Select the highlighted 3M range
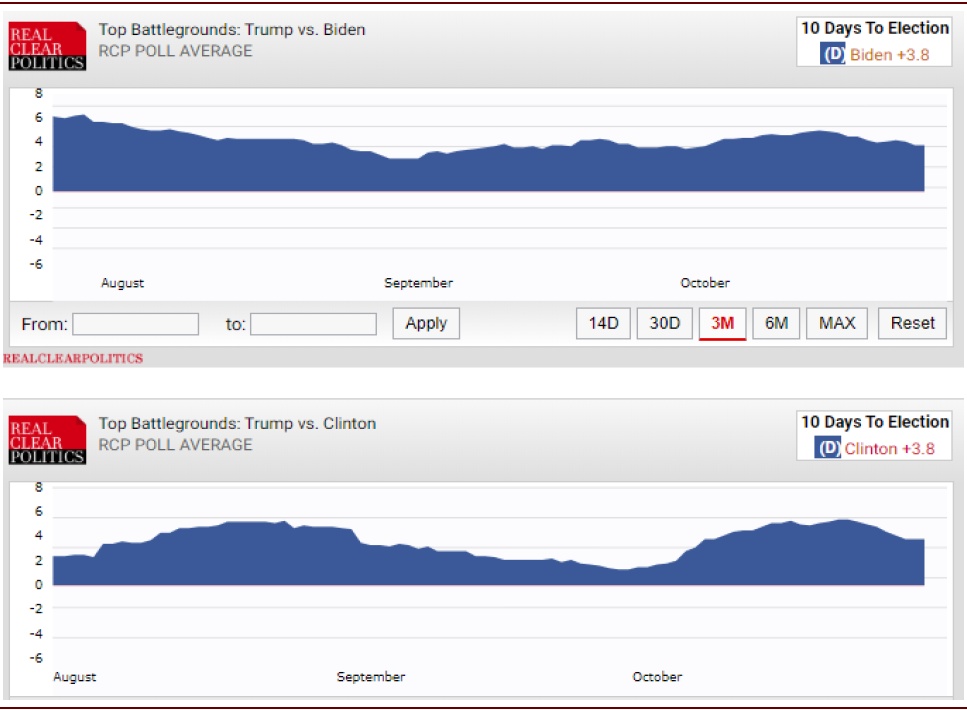Image resolution: width=967 pixels, height=710 pixels. click(x=722, y=323)
